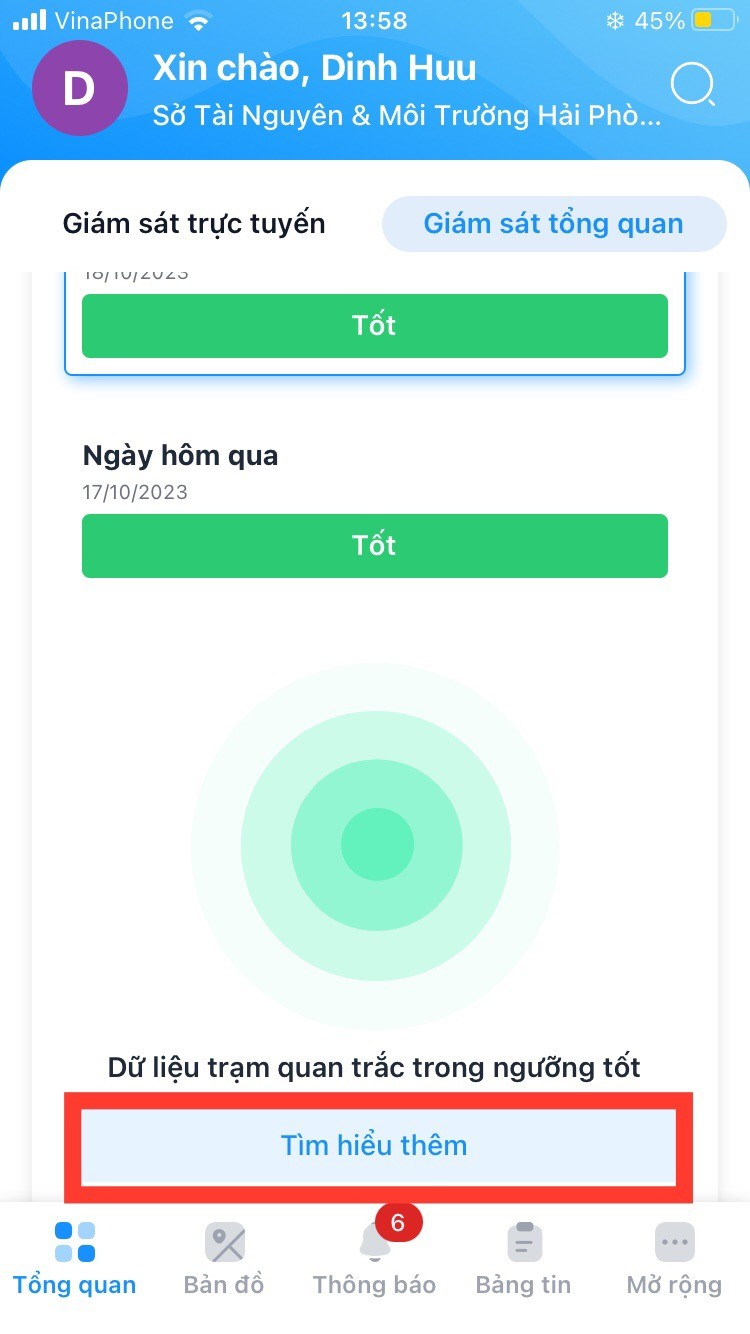Open the Tổng quan tab icon
The height and width of the screenshot is (1334, 750).
(75, 1242)
